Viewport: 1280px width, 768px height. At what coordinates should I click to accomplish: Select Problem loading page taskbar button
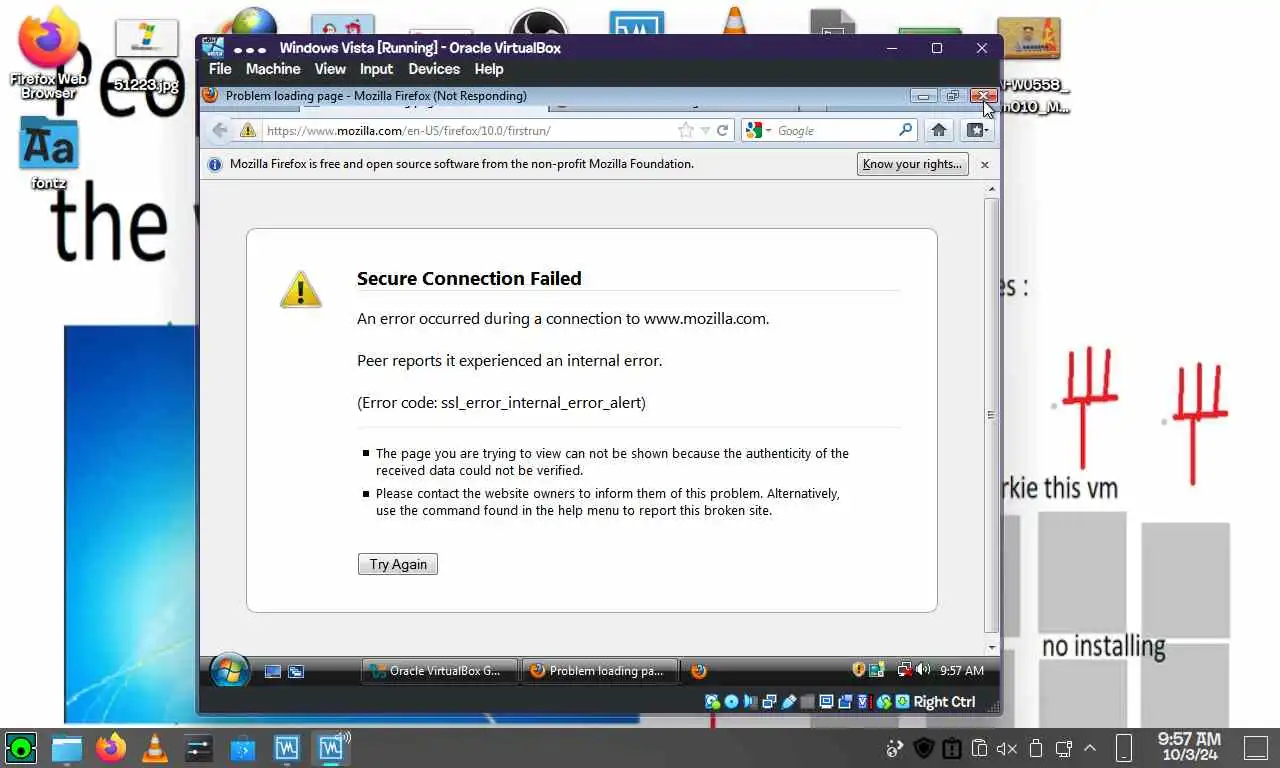click(599, 671)
